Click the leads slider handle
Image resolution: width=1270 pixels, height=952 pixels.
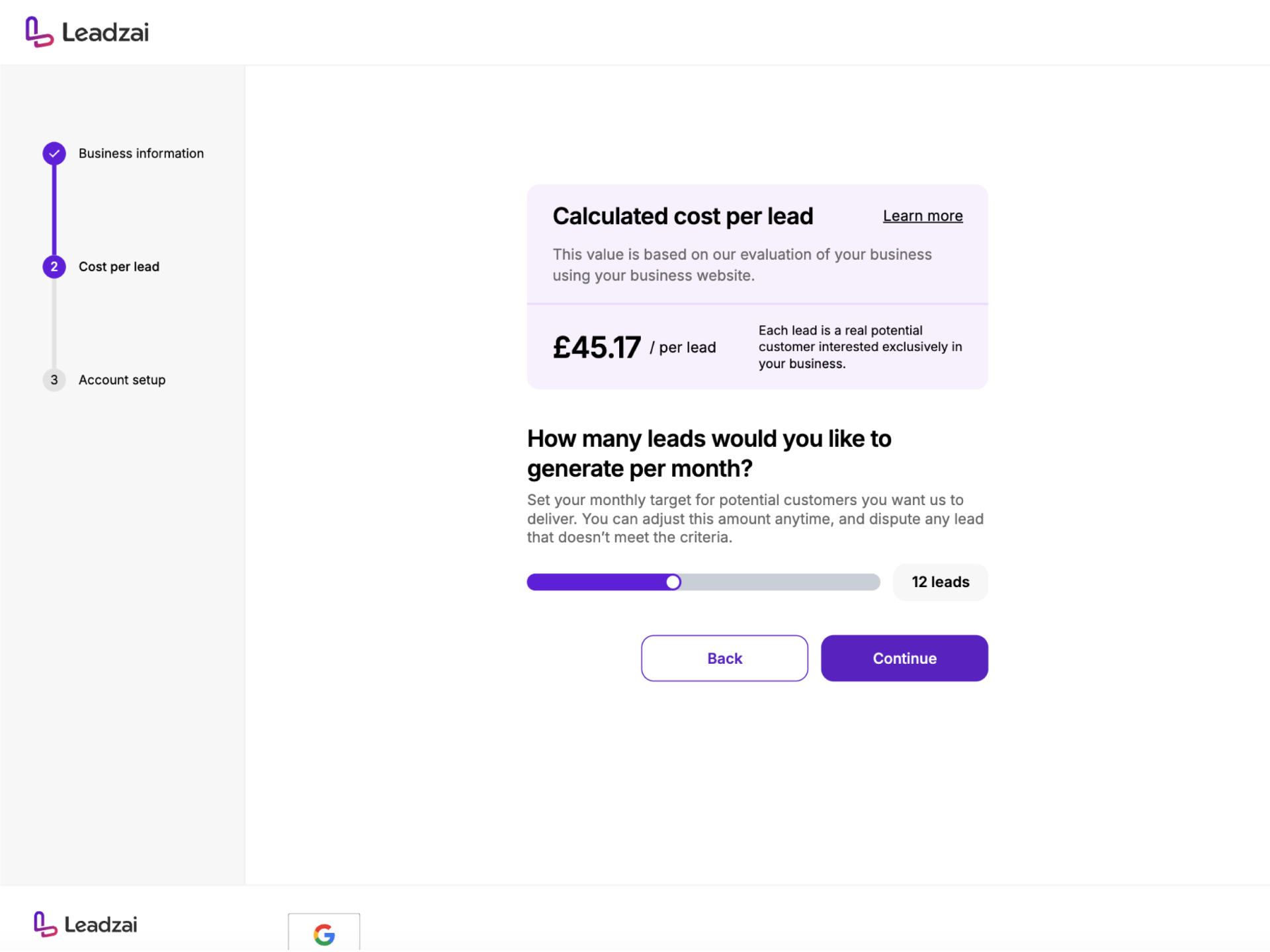(x=673, y=582)
